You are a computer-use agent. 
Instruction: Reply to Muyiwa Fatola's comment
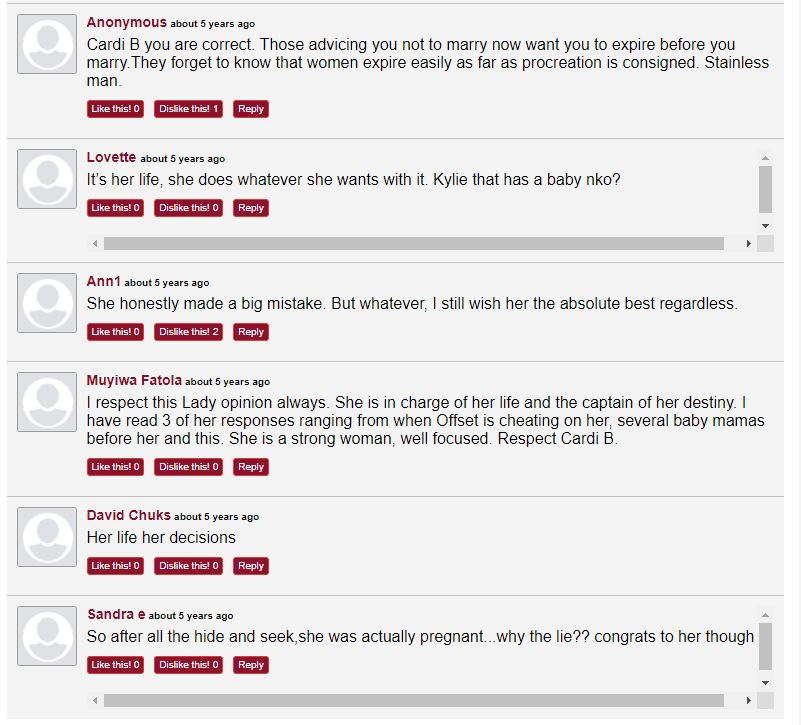point(251,467)
